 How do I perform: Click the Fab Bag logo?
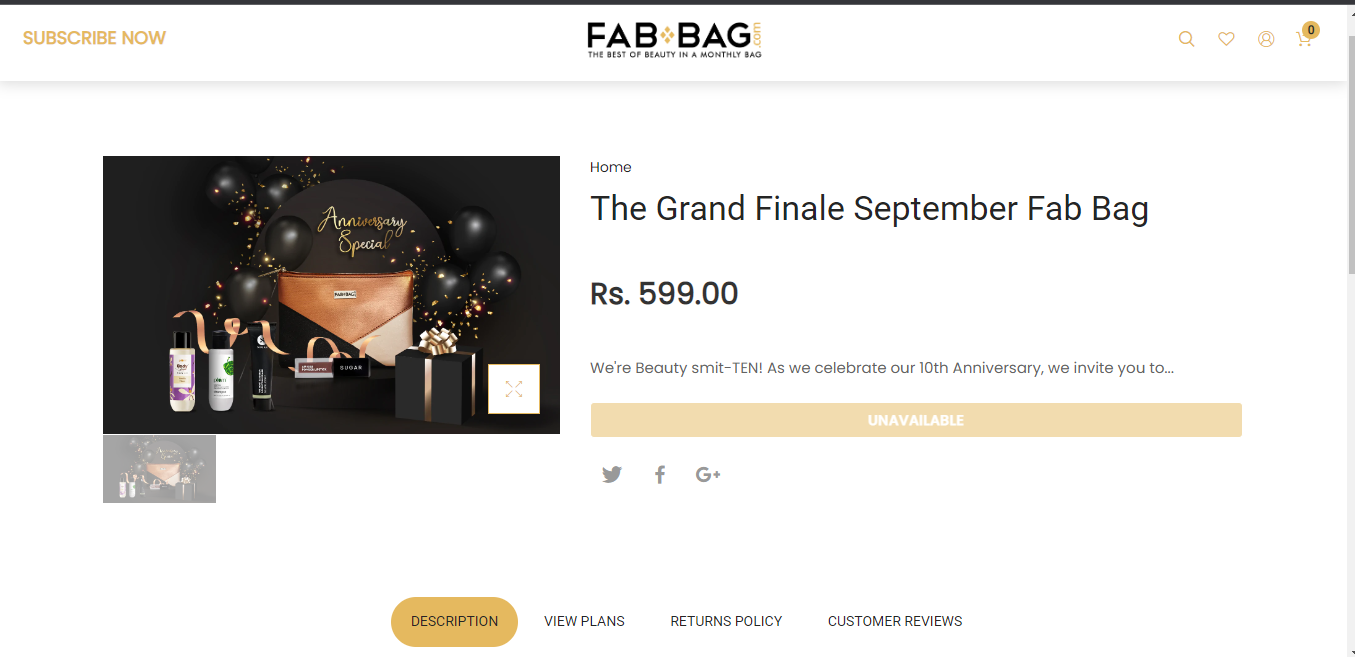(x=675, y=40)
